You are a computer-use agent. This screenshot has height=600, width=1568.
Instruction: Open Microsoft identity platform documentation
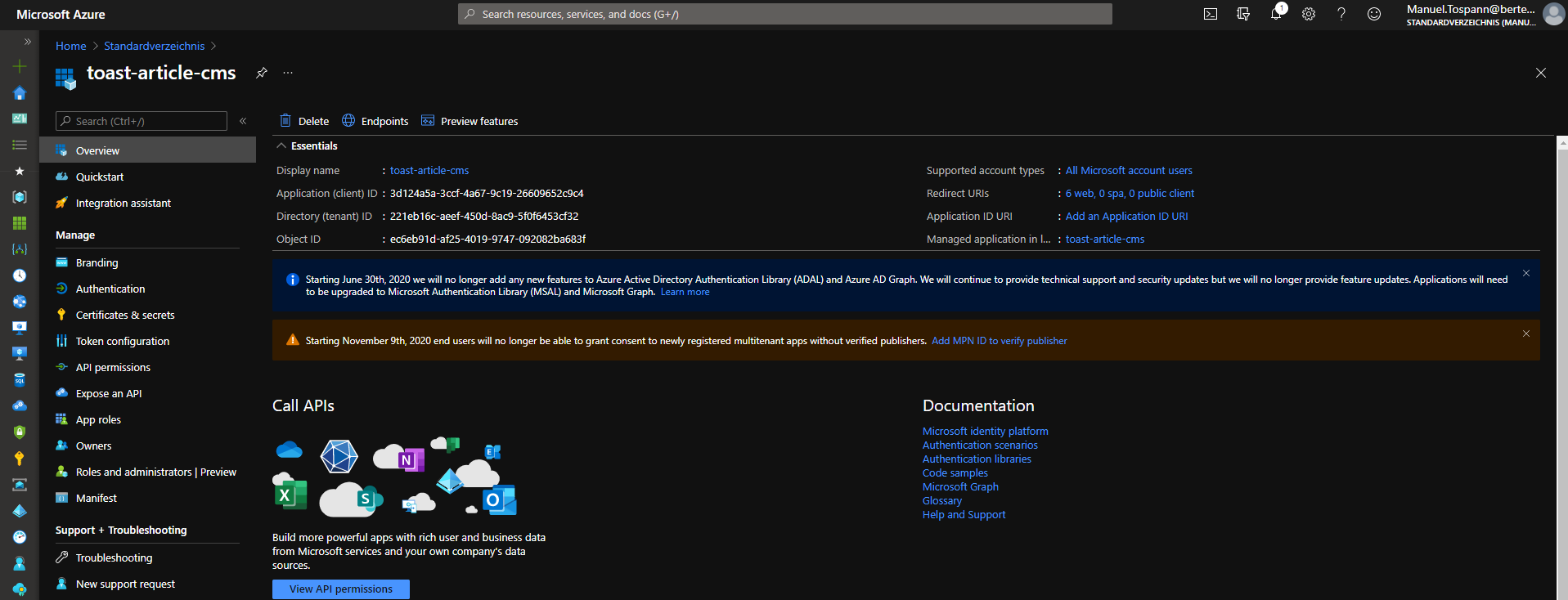coord(985,431)
